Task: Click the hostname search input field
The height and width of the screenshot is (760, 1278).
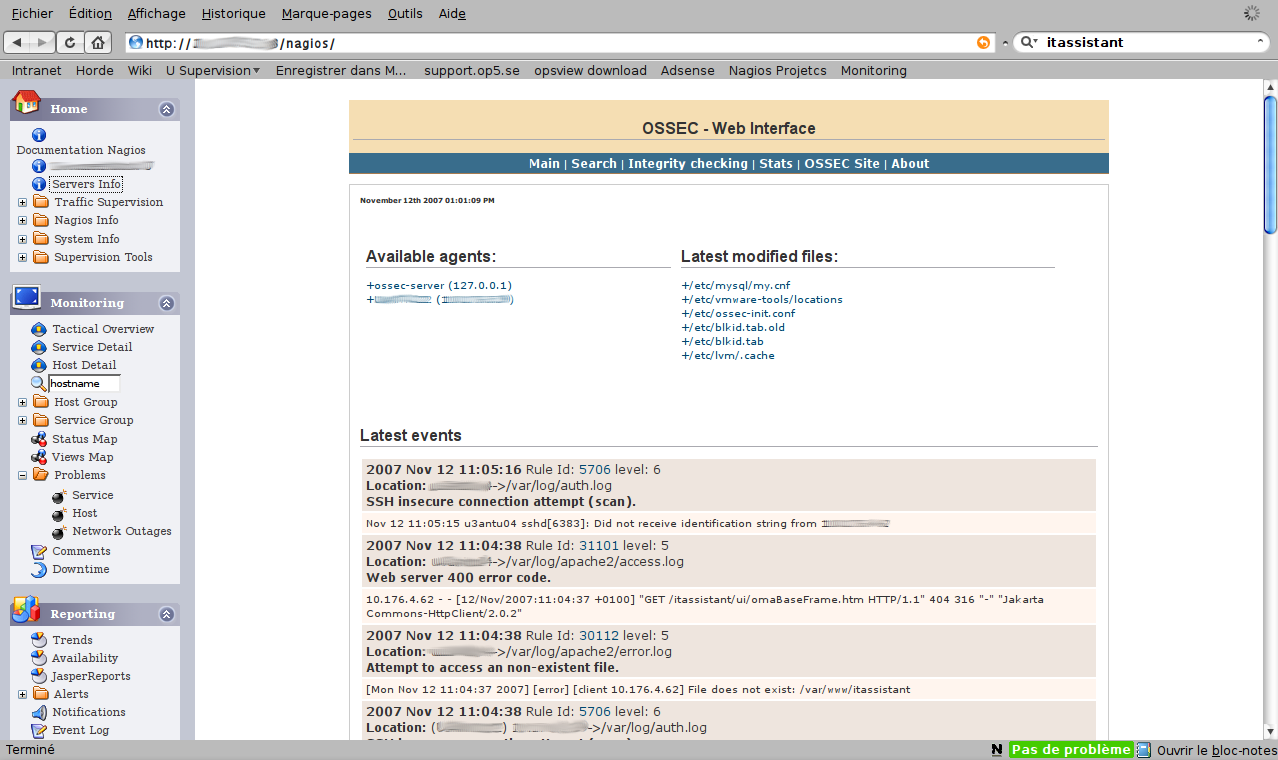Action: 84,383
